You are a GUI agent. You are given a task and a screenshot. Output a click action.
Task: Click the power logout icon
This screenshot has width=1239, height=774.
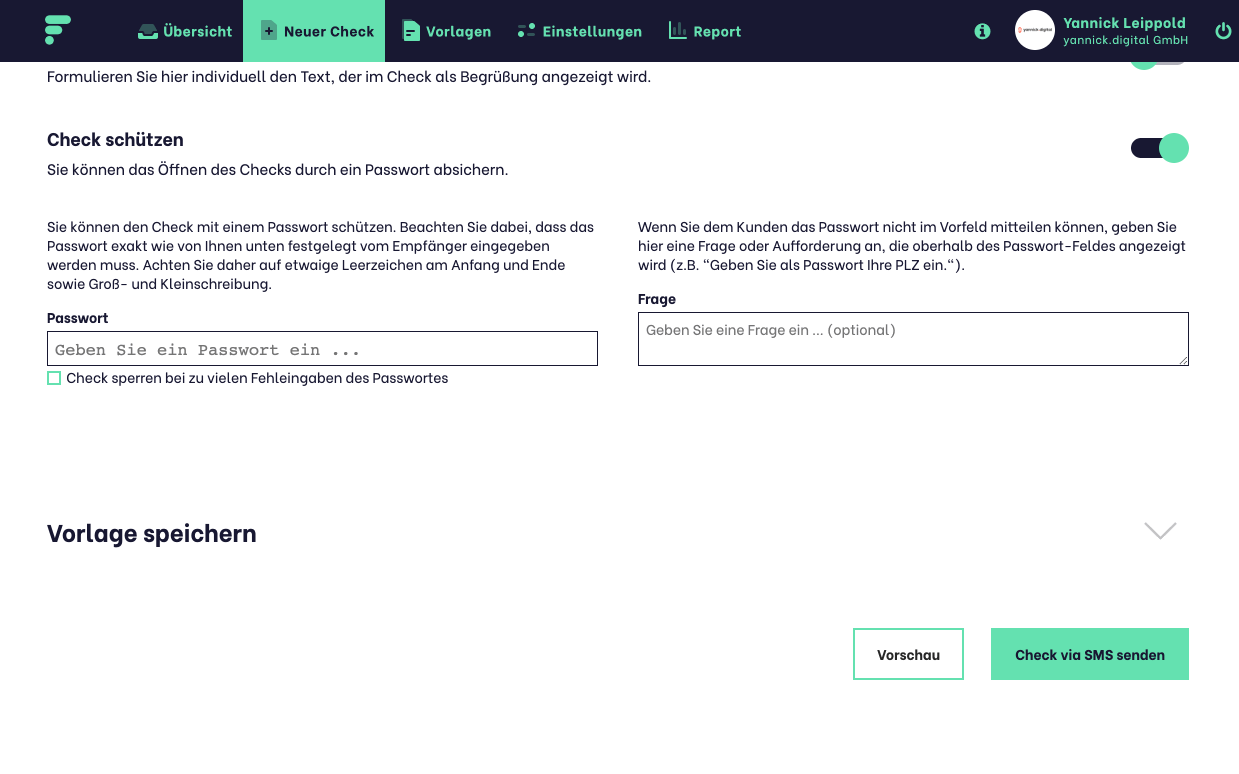1223,31
